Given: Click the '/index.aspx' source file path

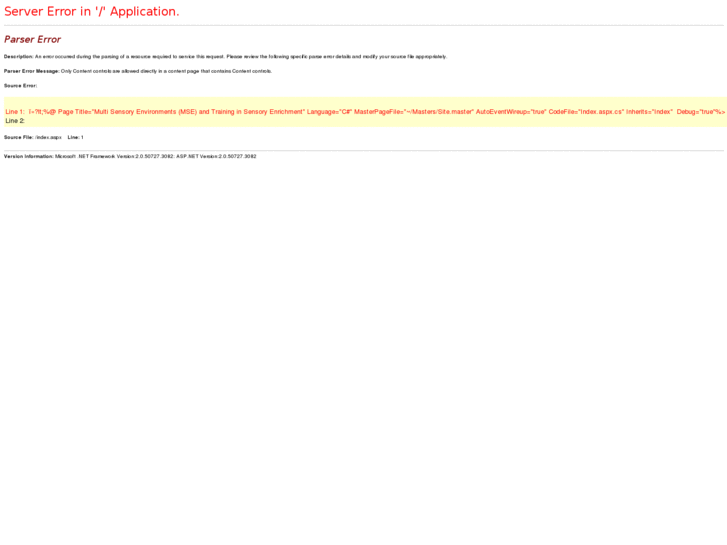Looking at the screenshot, I should click(x=49, y=137).
